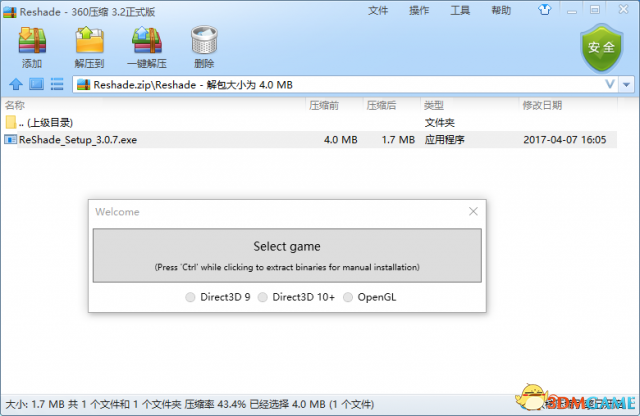Go up one level with blue arrow
Screen dimensions: 640x416
[x=16, y=85]
